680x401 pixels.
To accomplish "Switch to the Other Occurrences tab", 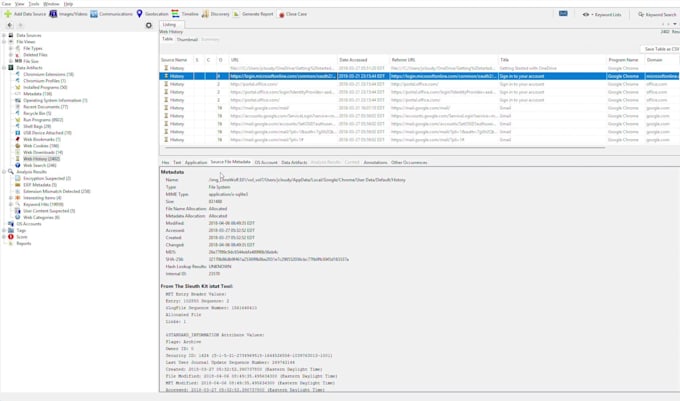I will [x=409, y=162].
